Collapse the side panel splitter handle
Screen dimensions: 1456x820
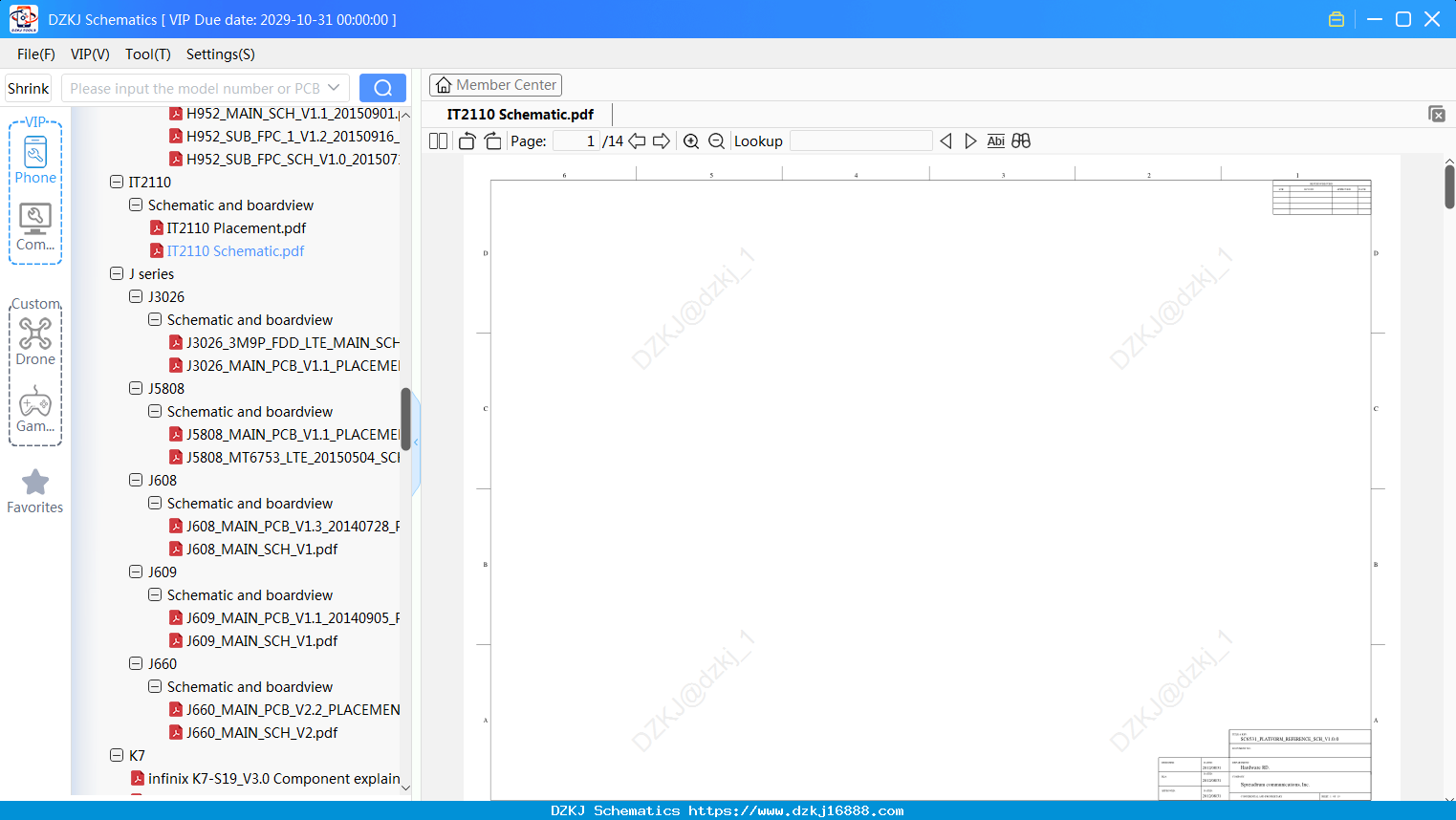[416, 442]
